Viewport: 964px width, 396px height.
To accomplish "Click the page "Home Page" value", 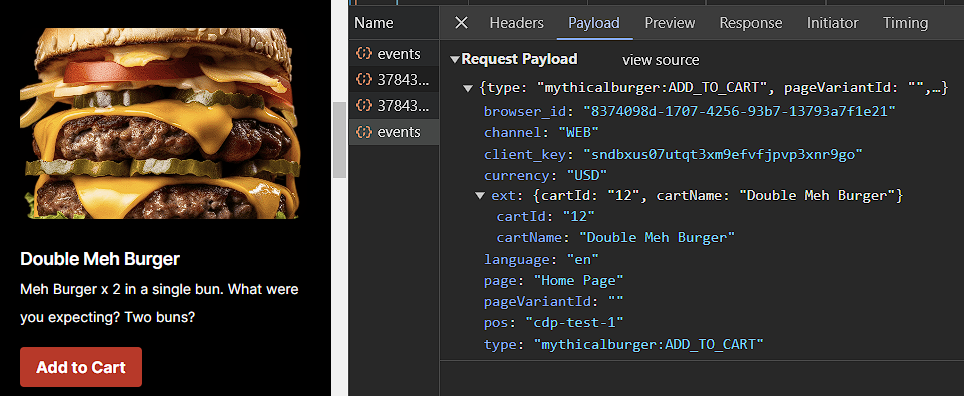I will pos(579,280).
